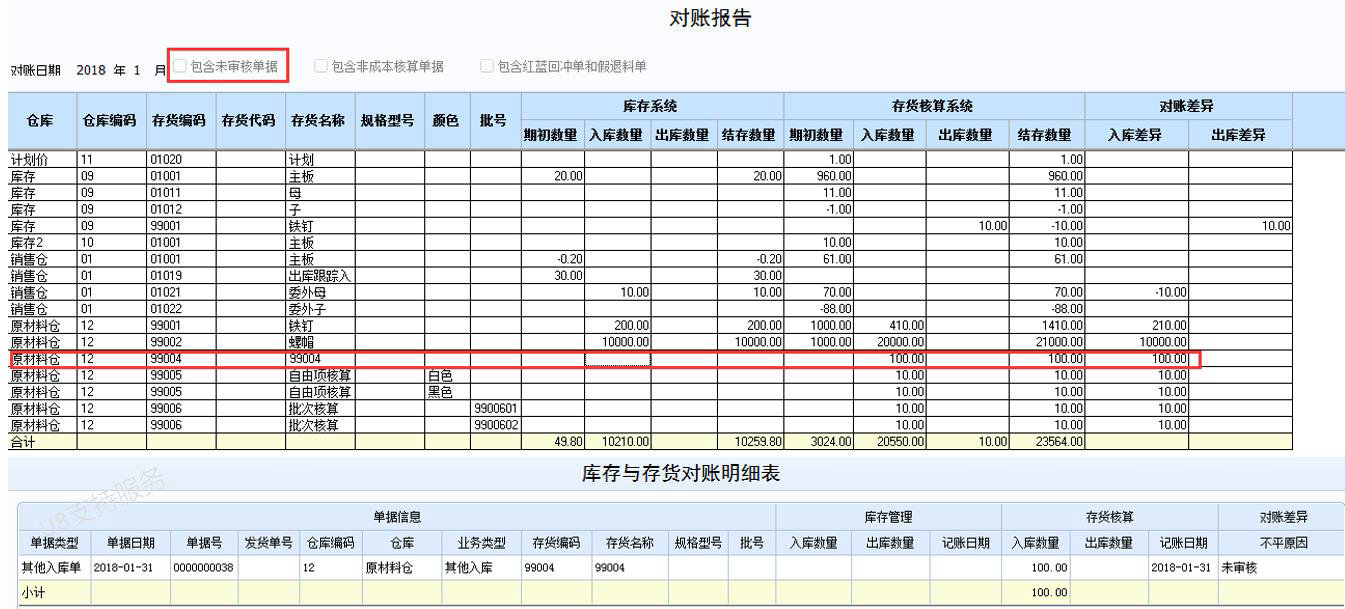This screenshot has width=1345, height=609.
Task: Toggle the 包含红蓝回冲单和假退料单 checkbox
Action: pyautogui.click(x=487, y=67)
